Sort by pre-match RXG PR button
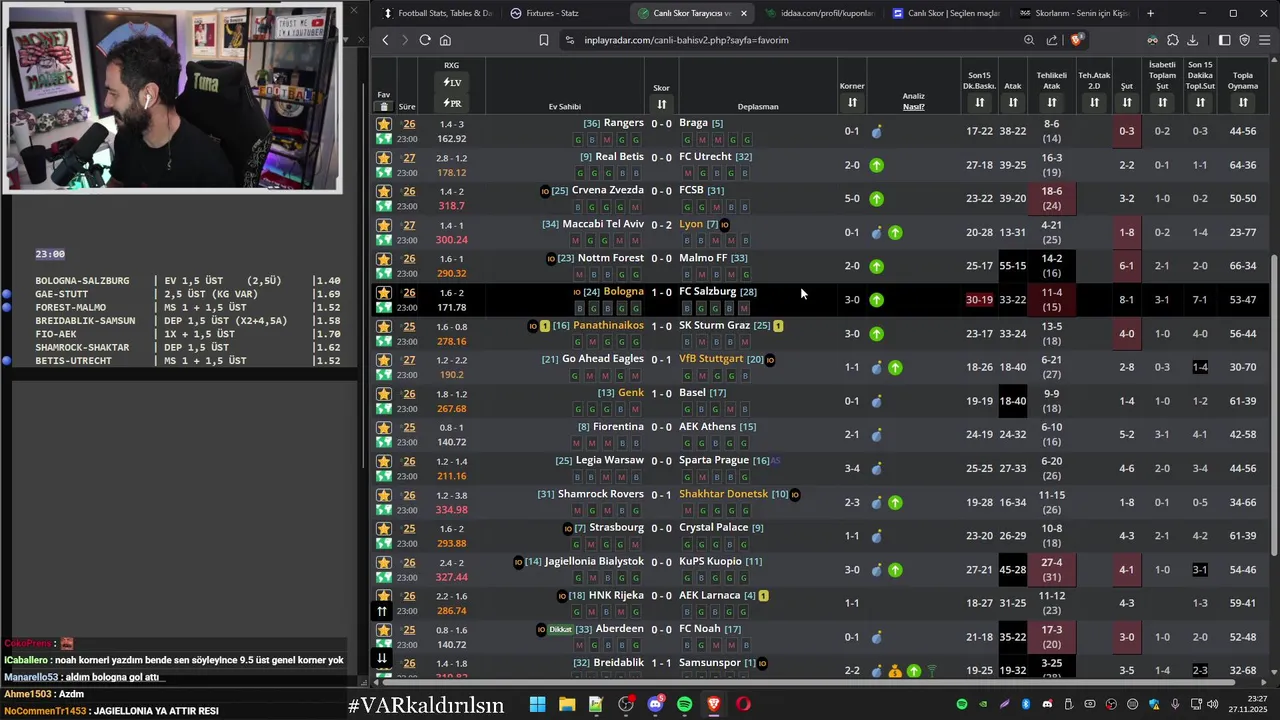The width and height of the screenshot is (1280, 720). pyautogui.click(x=452, y=103)
